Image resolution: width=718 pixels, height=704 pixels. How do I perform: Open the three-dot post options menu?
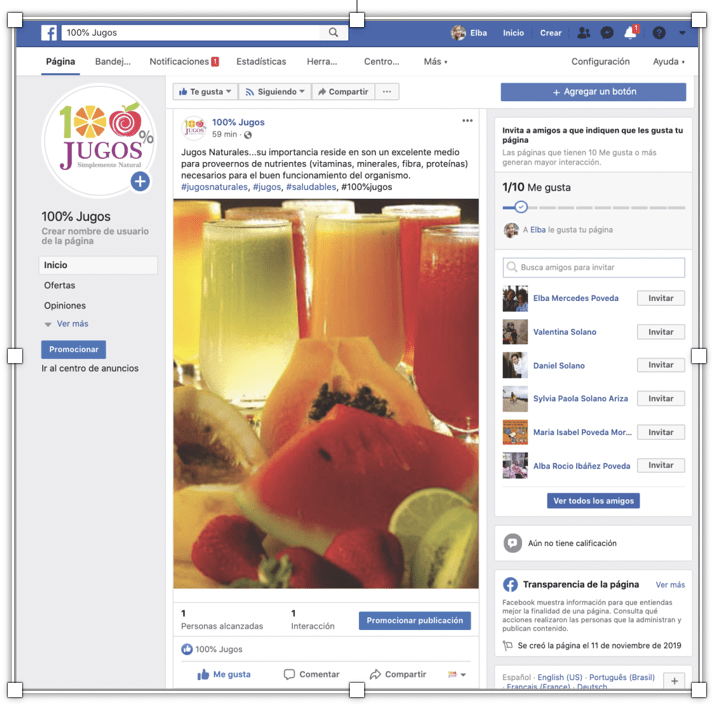tap(467, 121)
